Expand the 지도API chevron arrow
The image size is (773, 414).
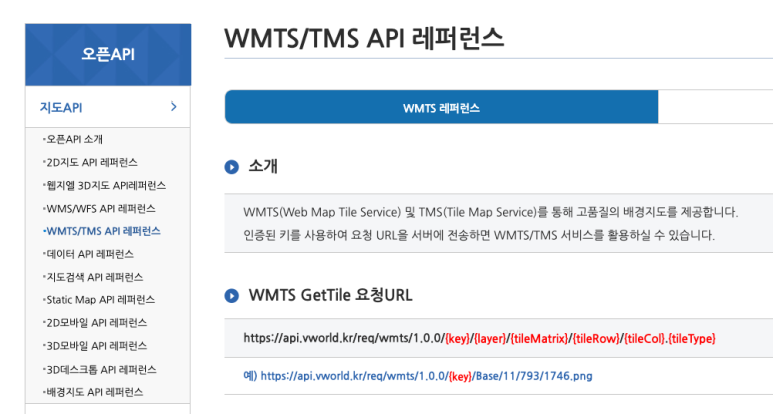point(174,106)
